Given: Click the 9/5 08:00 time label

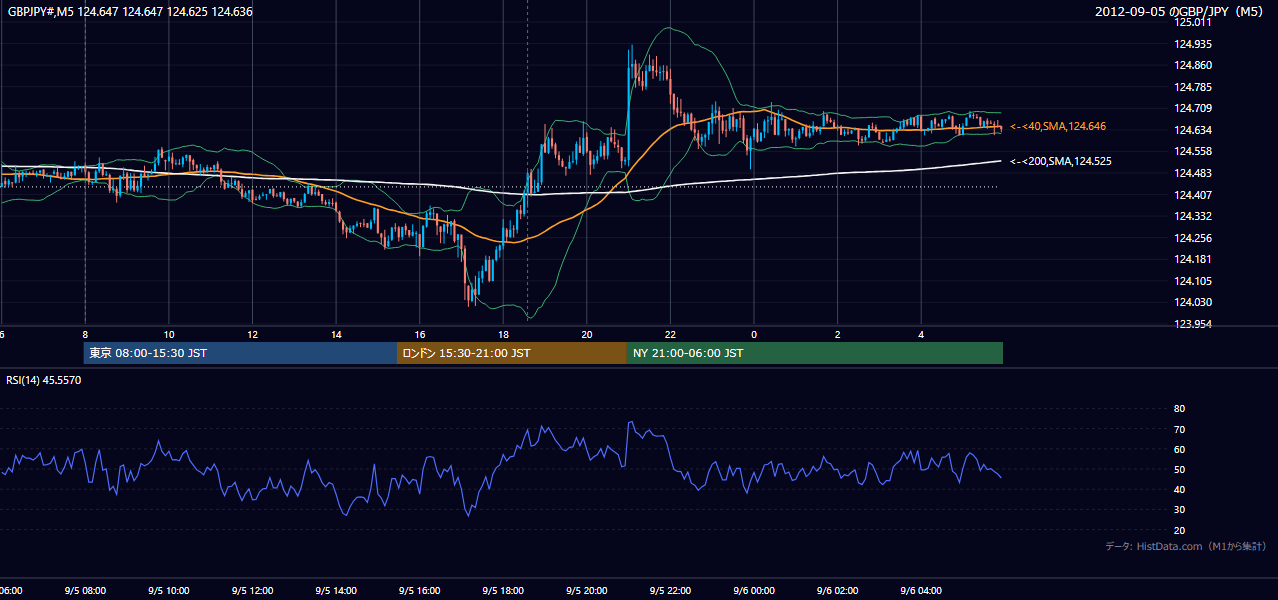Looking at the screenshot, I should point(85,590).
